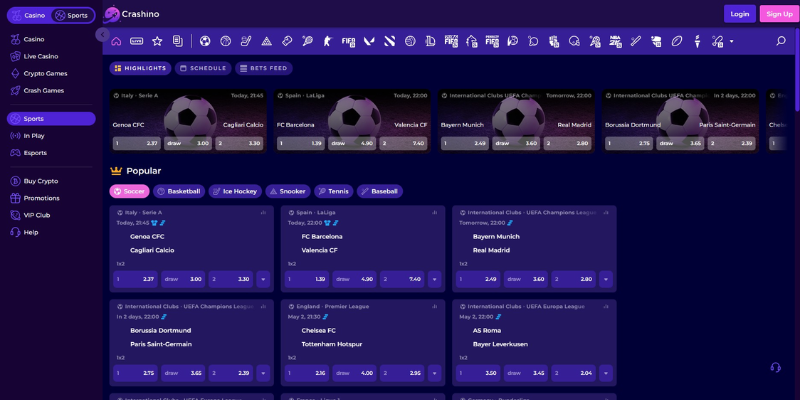The image size is (800, 400).
Task: Select the Counter-Strike icon in the sports bar
Action: point(328,41)
